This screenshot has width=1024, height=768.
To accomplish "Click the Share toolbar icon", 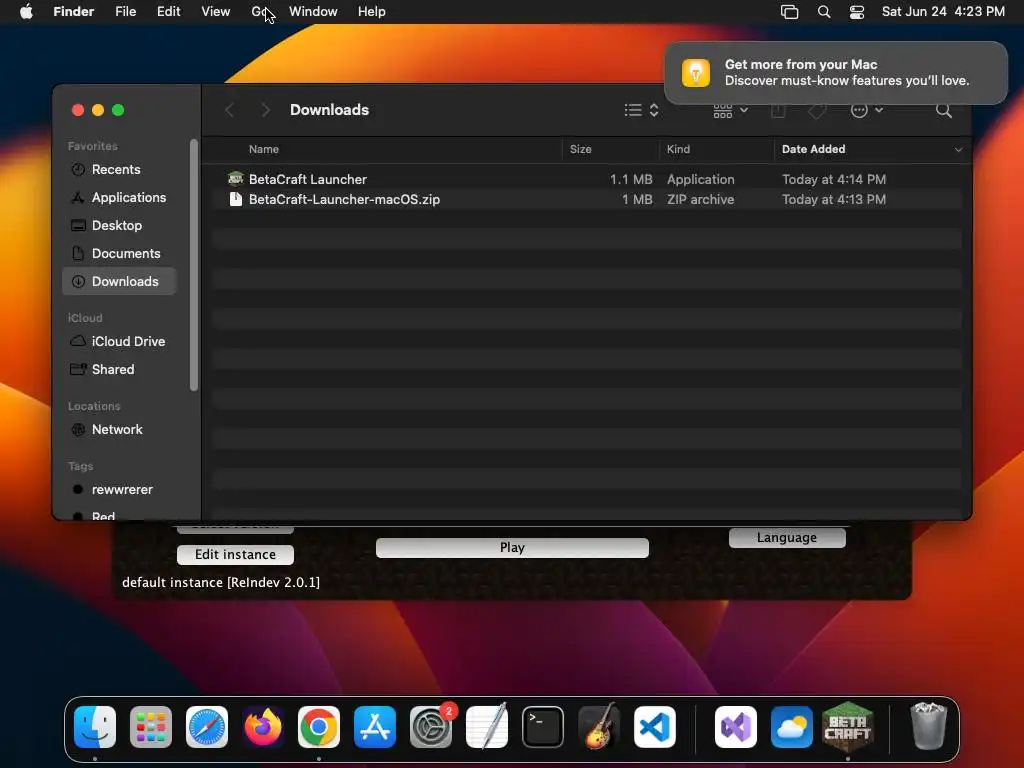I will (x=778, y=110).
